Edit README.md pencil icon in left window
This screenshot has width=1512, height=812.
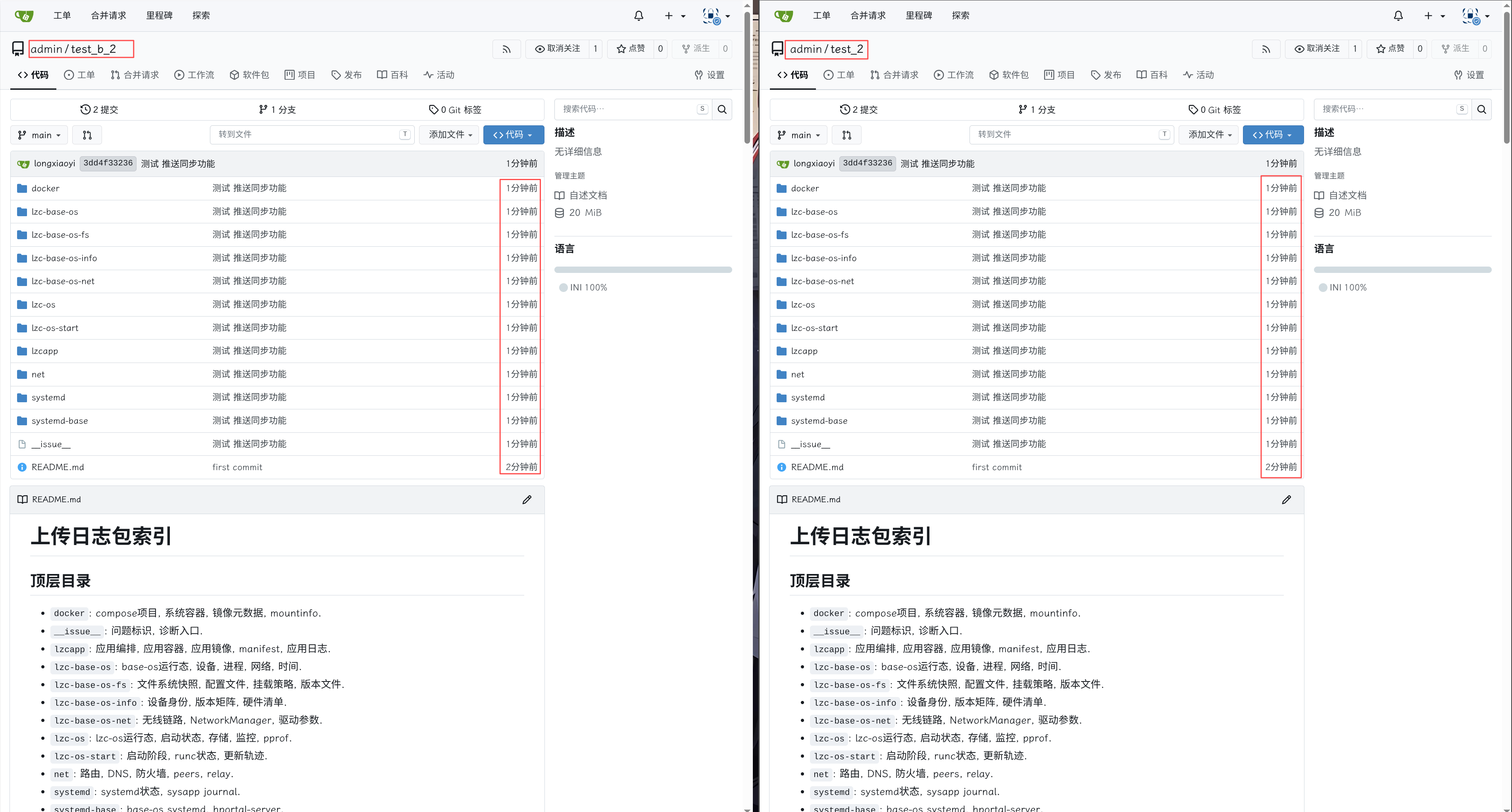527,500
